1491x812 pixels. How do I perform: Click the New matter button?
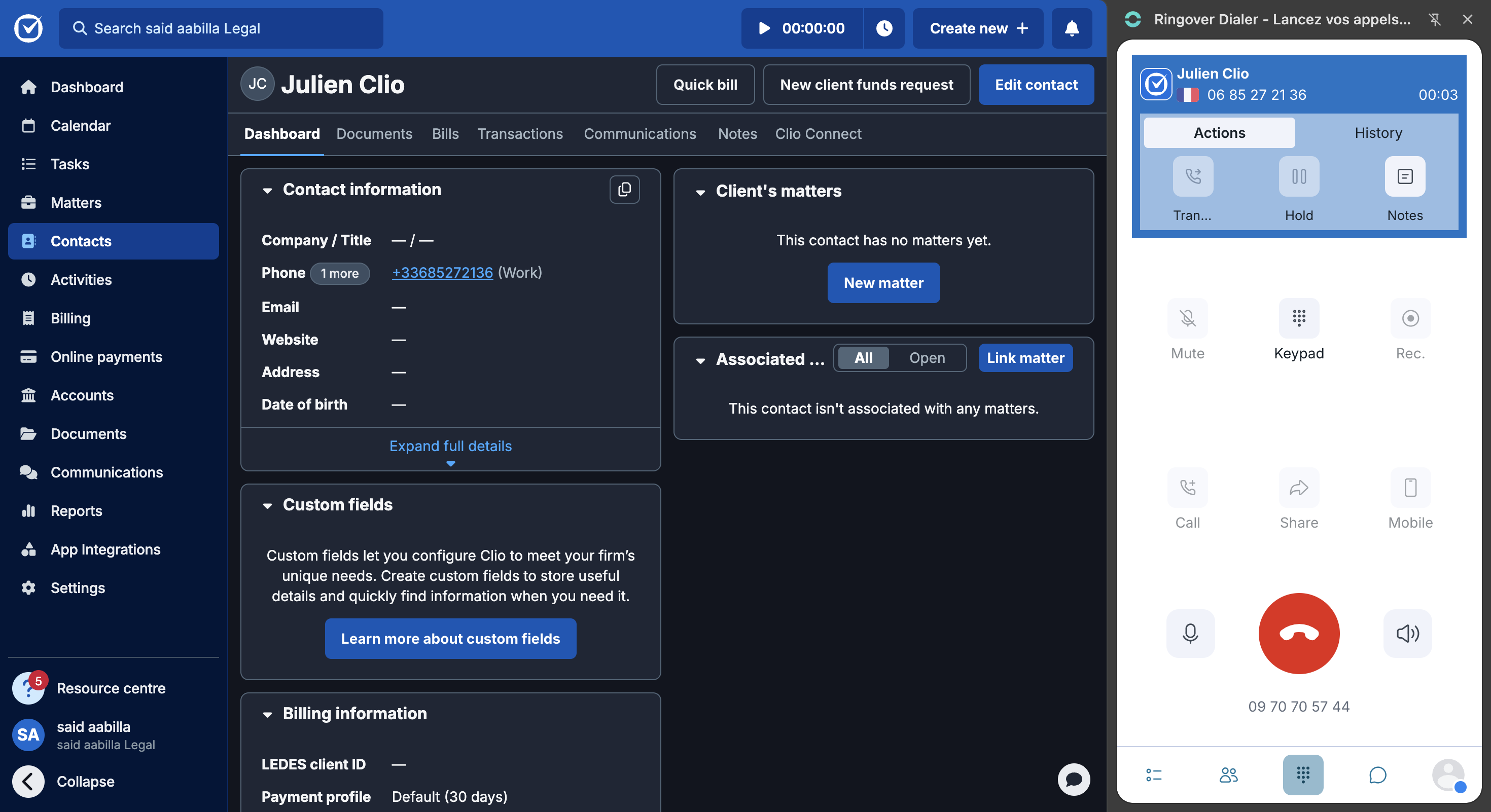coord(883,283)
